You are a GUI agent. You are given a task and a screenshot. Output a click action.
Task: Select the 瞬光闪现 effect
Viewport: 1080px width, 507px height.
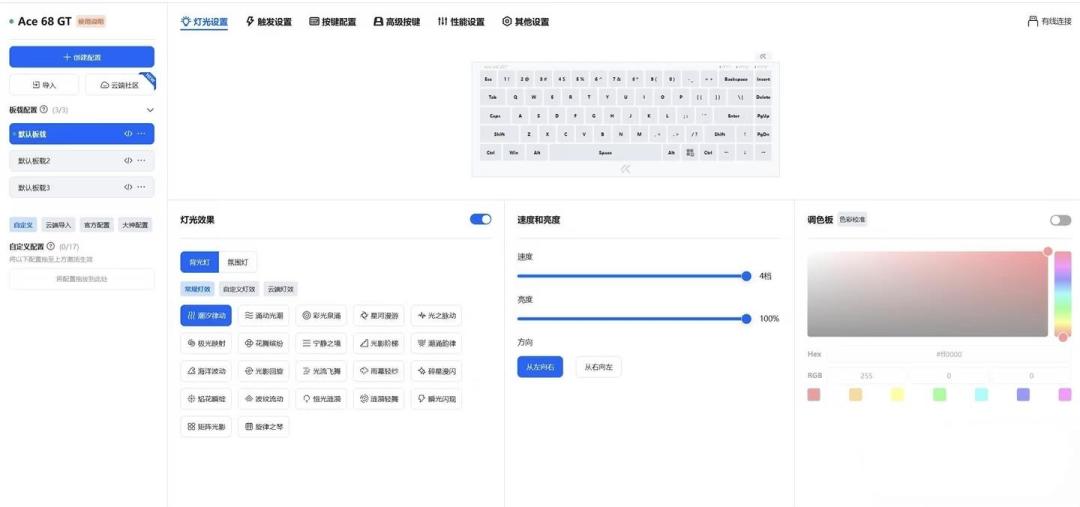[x=437, y=399]
